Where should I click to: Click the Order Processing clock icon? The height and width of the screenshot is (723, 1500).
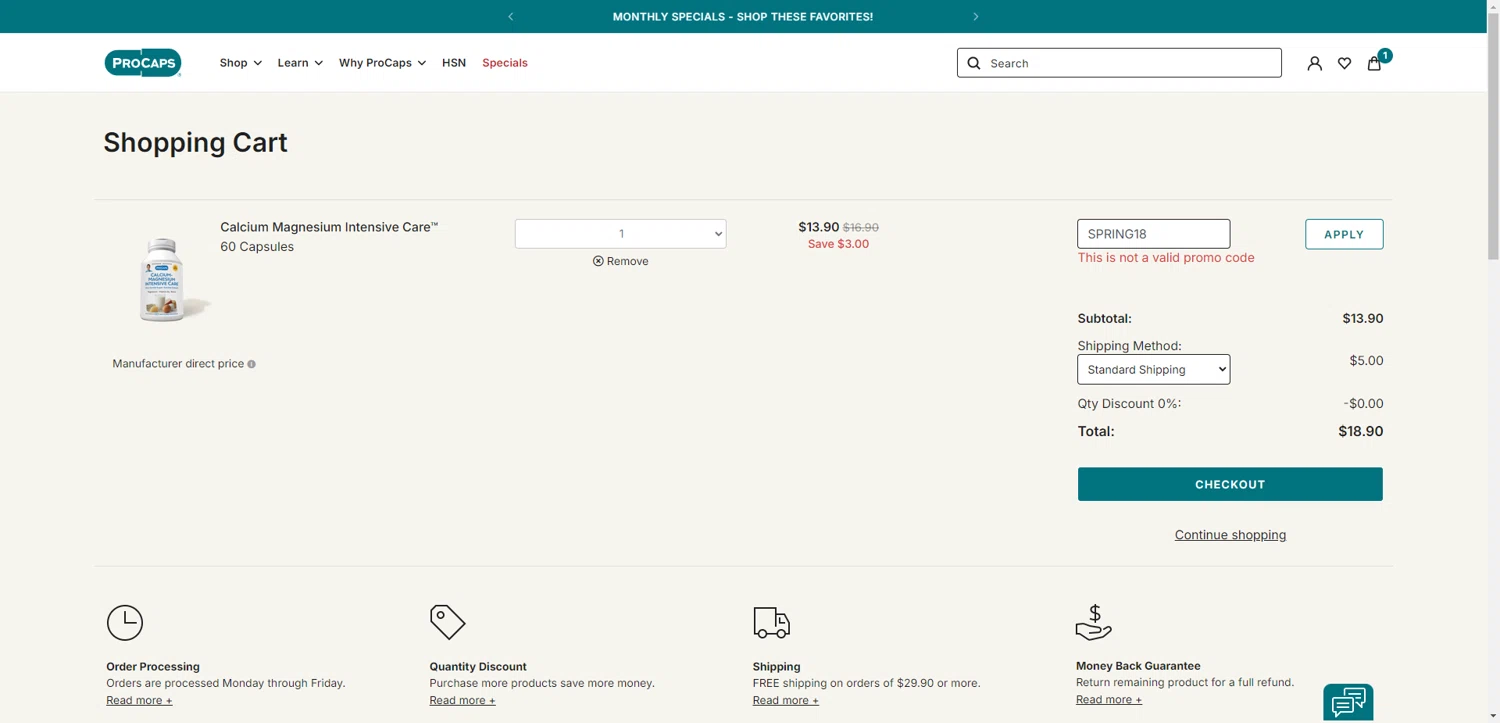(x=125, y=622)
